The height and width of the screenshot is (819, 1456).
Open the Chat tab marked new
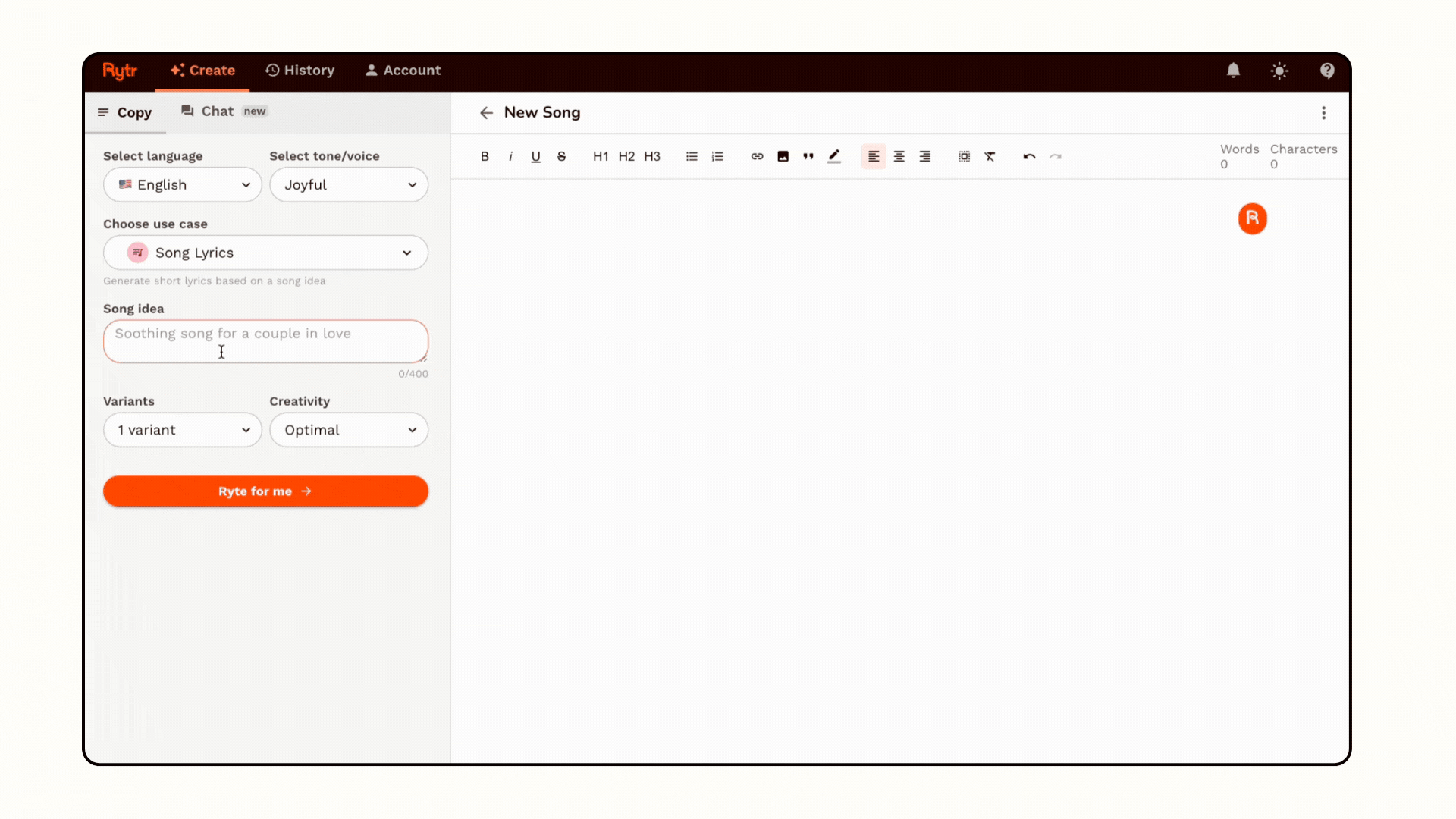[x=215, y=111]
